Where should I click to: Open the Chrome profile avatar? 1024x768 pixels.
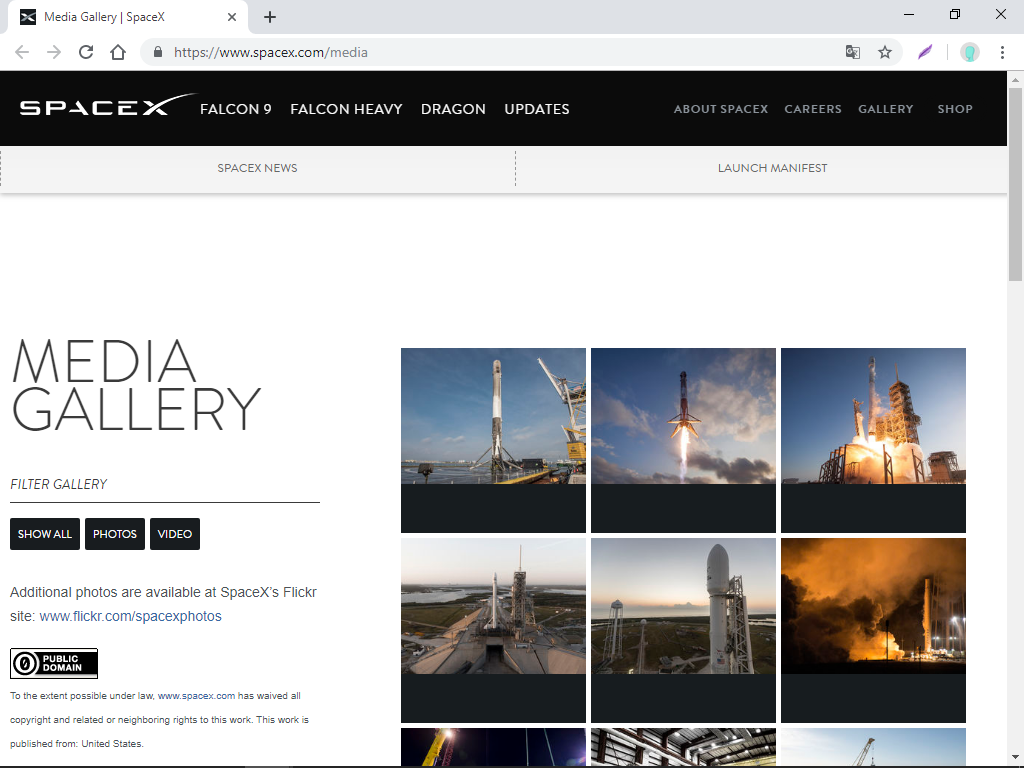pyautogui.click(x=970, y=52)
